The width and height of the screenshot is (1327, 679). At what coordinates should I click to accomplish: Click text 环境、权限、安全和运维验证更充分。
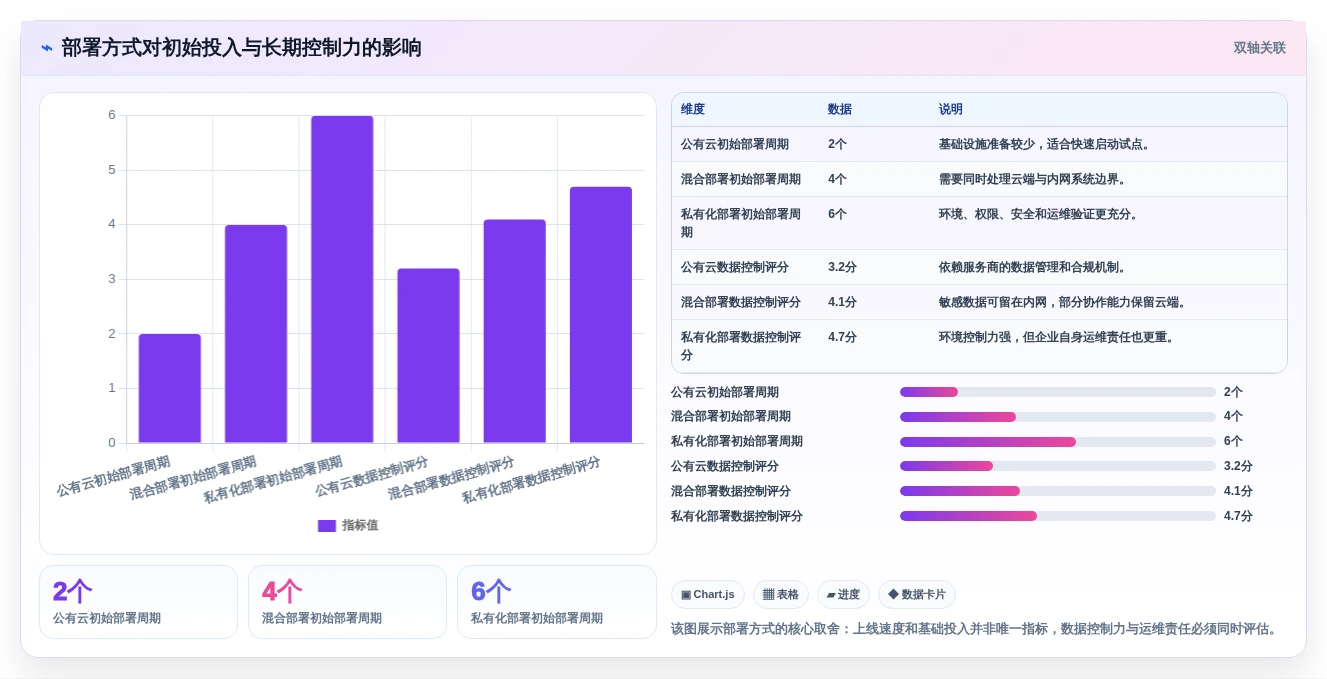(1041, 214)
